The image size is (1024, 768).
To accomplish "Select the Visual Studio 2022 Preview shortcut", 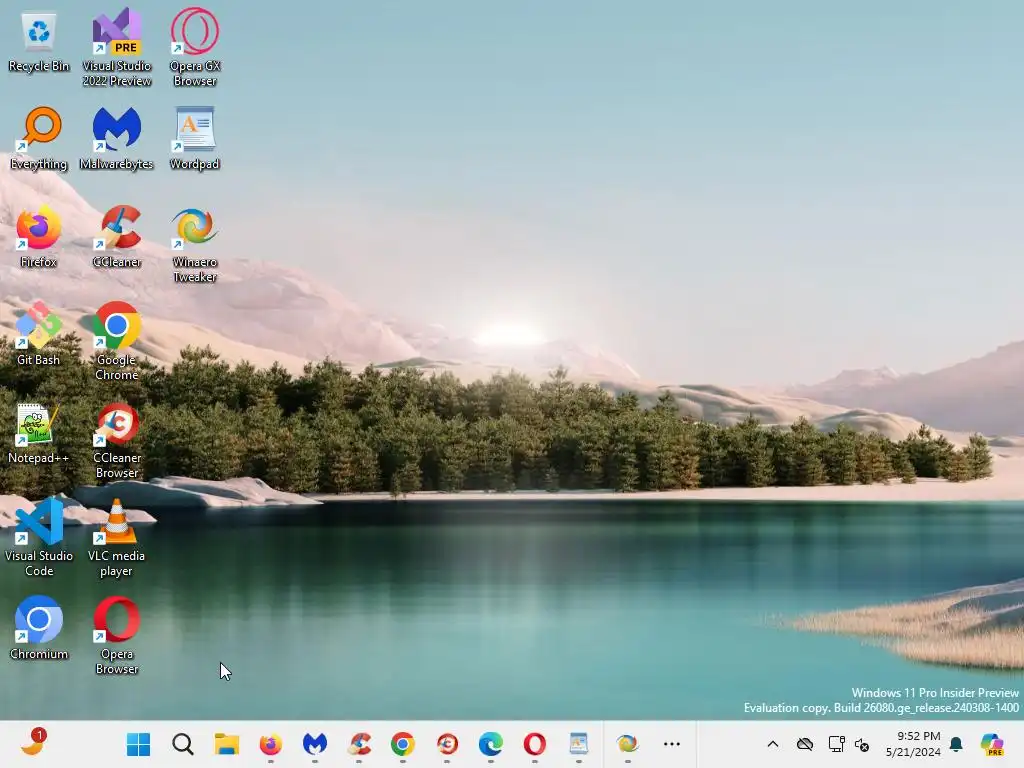I will pos(117,48).
